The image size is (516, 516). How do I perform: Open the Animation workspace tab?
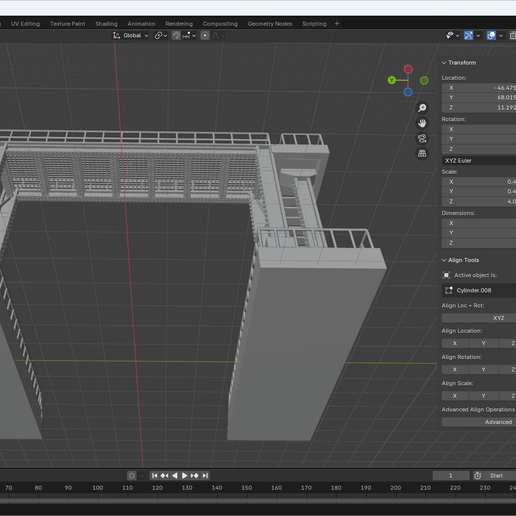pos(141,24)
